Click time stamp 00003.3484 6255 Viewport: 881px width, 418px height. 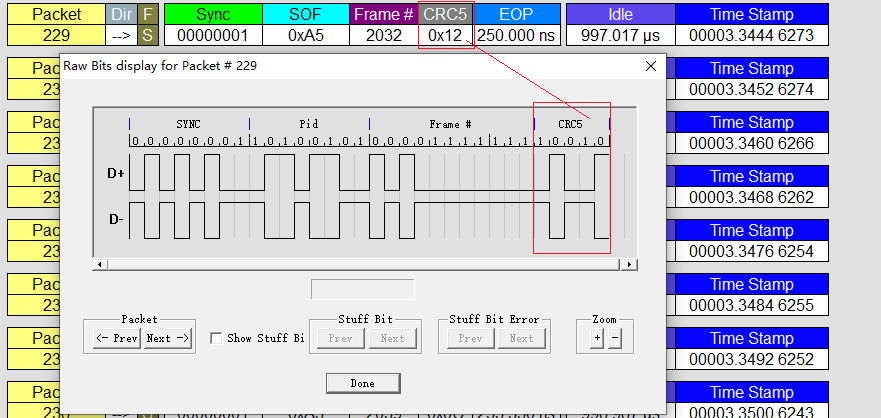coord(751,305)
